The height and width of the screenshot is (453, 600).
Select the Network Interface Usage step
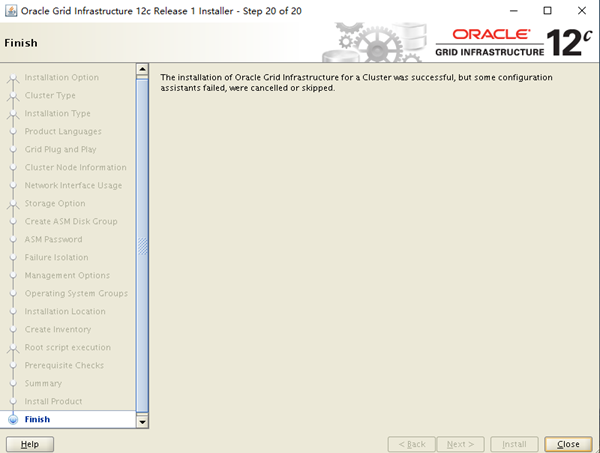73,185
